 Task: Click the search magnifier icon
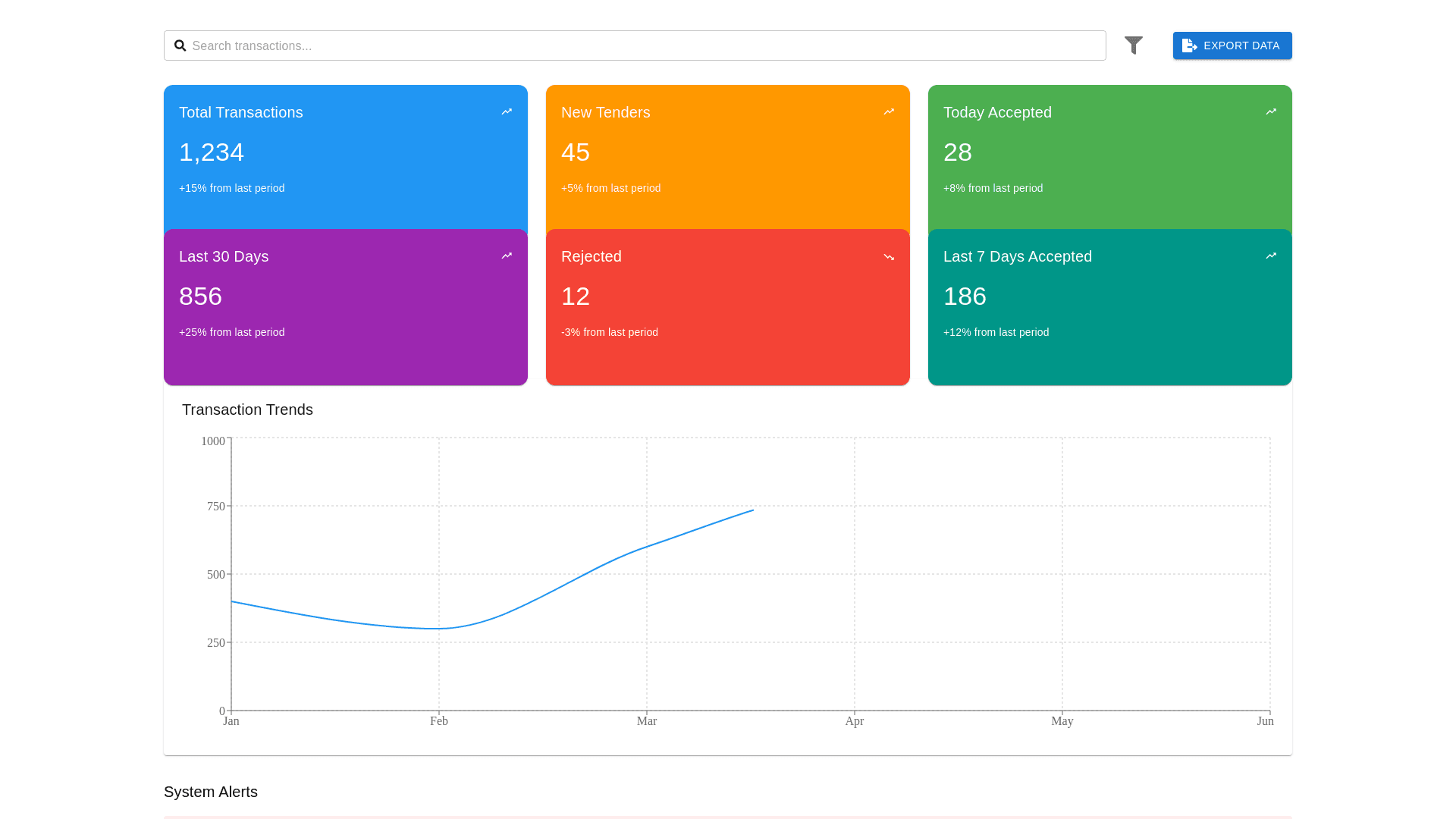180,45
